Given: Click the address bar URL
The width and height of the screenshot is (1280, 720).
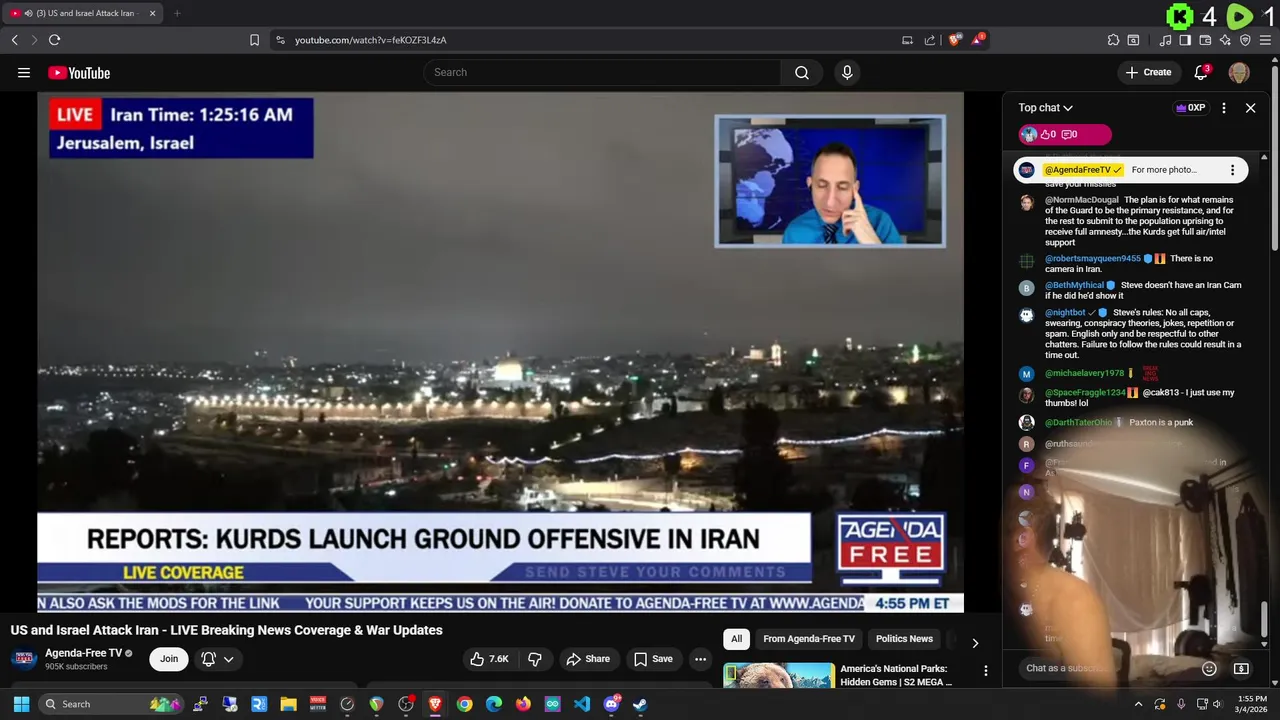Looking at the screenshot, I should (370, 40).
